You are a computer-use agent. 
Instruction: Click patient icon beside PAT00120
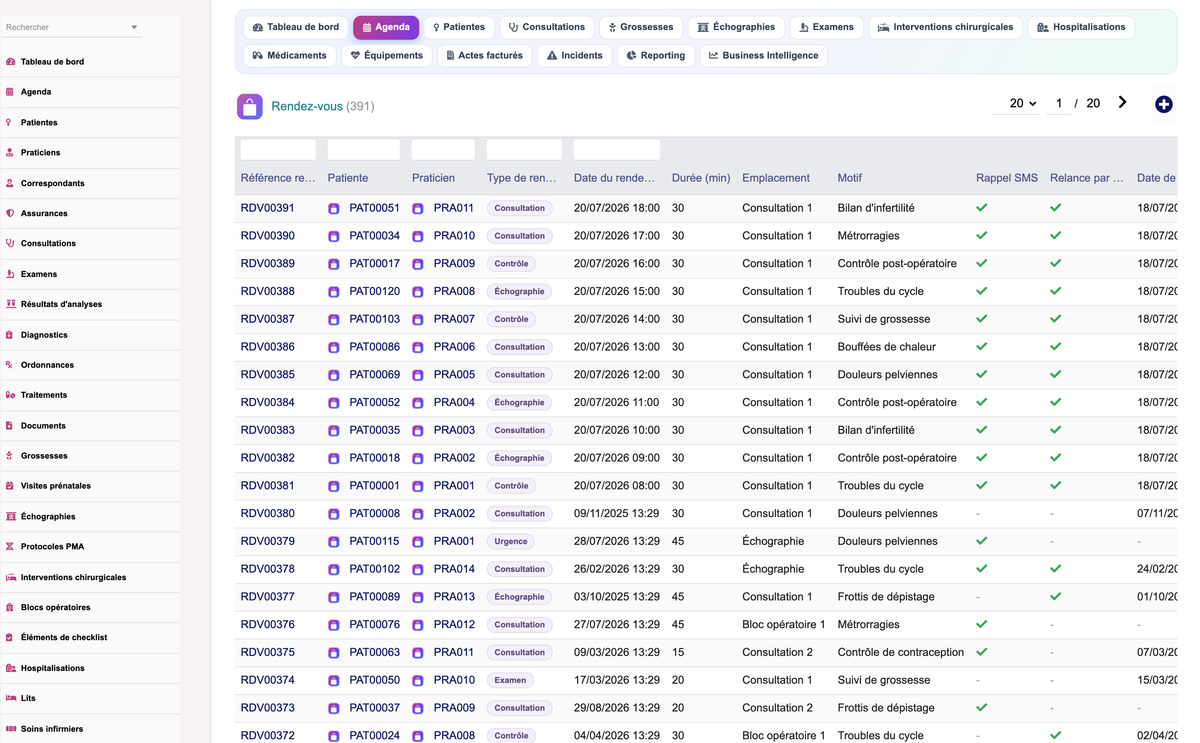(x=334, y=292)
